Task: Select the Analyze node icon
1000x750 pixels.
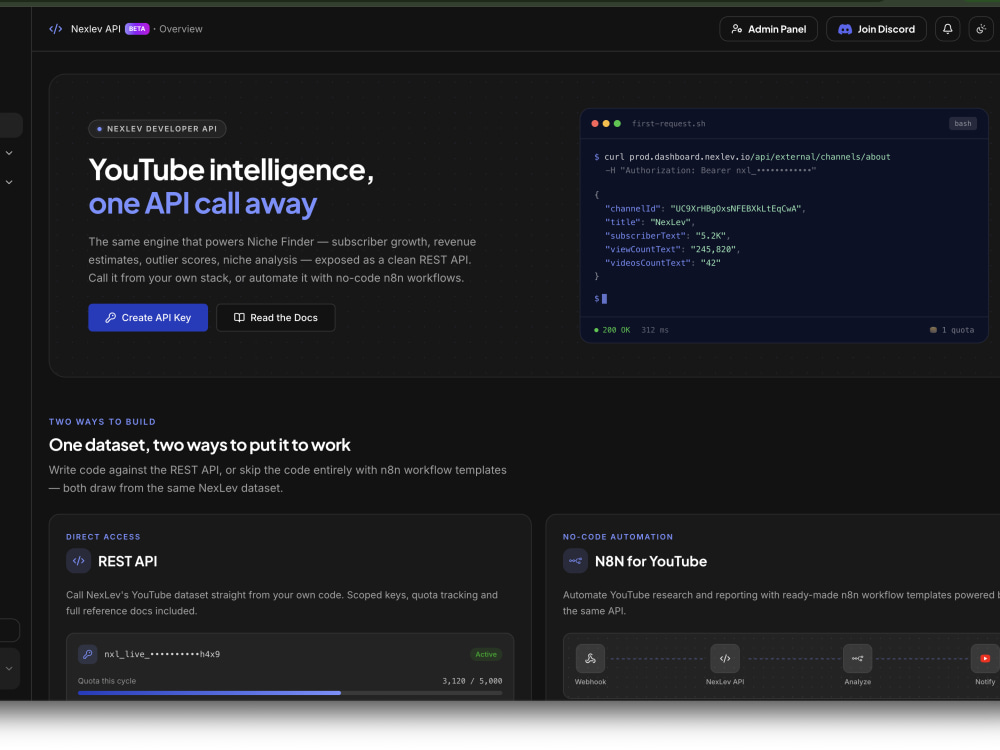Action: click(x=858, y=659)
